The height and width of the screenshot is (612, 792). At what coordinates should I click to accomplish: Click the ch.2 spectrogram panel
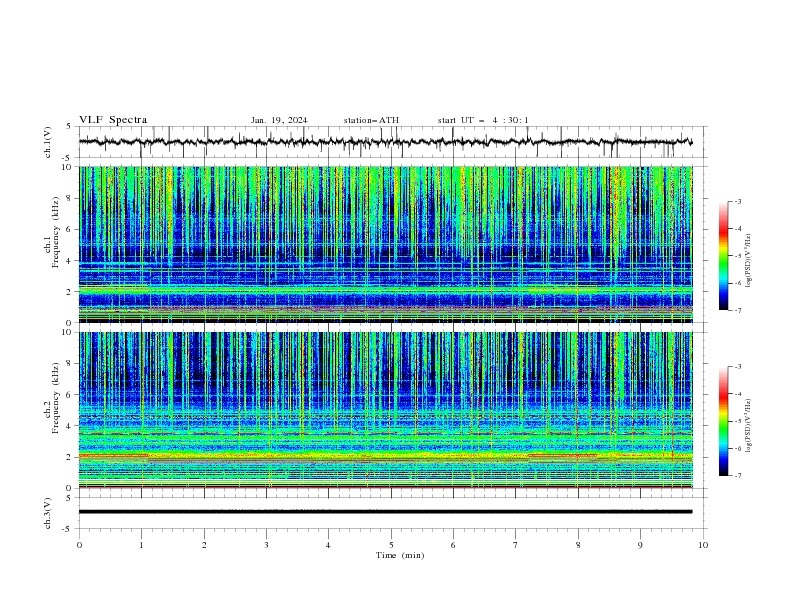386,410
